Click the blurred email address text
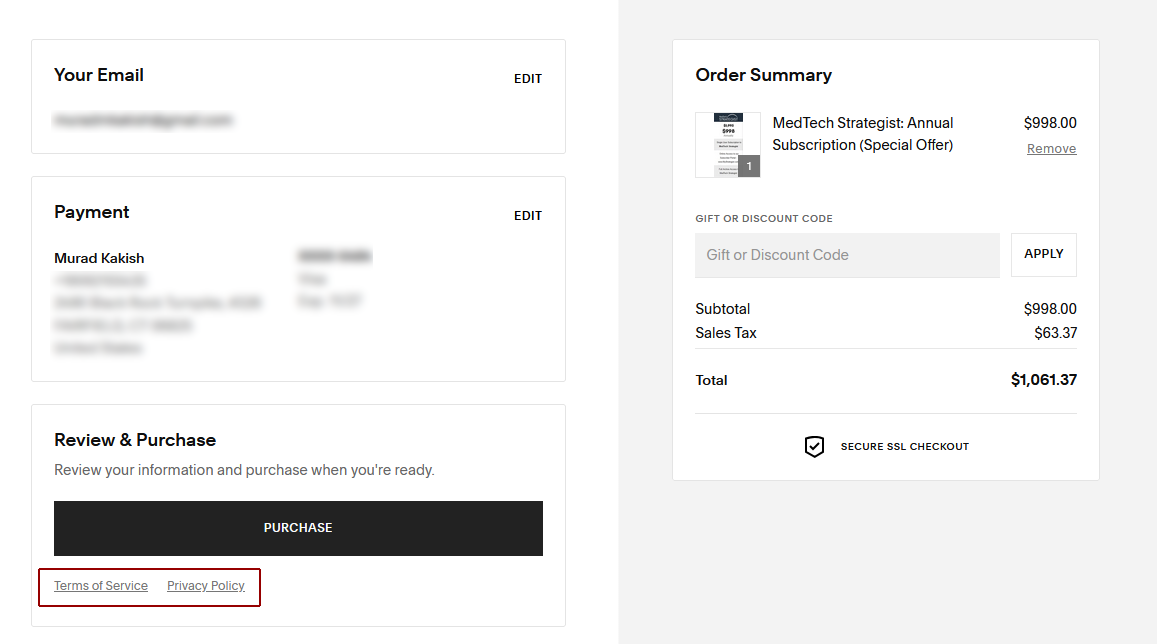 pyautogui.click(x=143, y=120)
